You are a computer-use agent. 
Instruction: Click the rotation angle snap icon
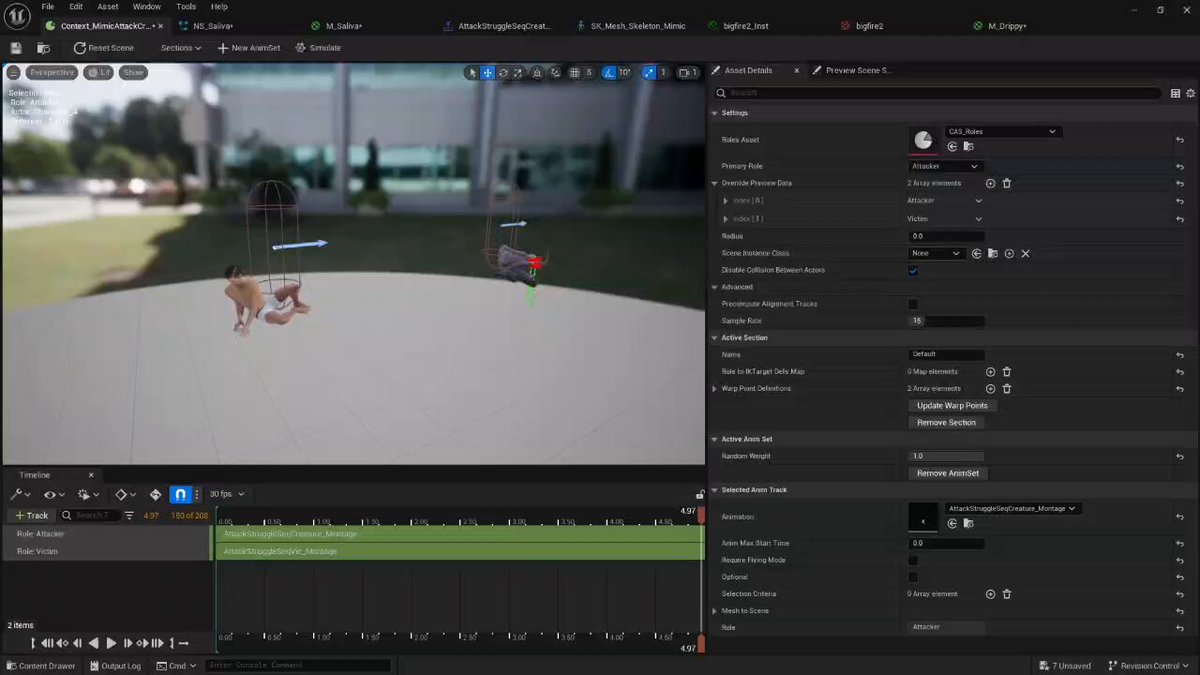pyautogui.click(x=608, y=72)
